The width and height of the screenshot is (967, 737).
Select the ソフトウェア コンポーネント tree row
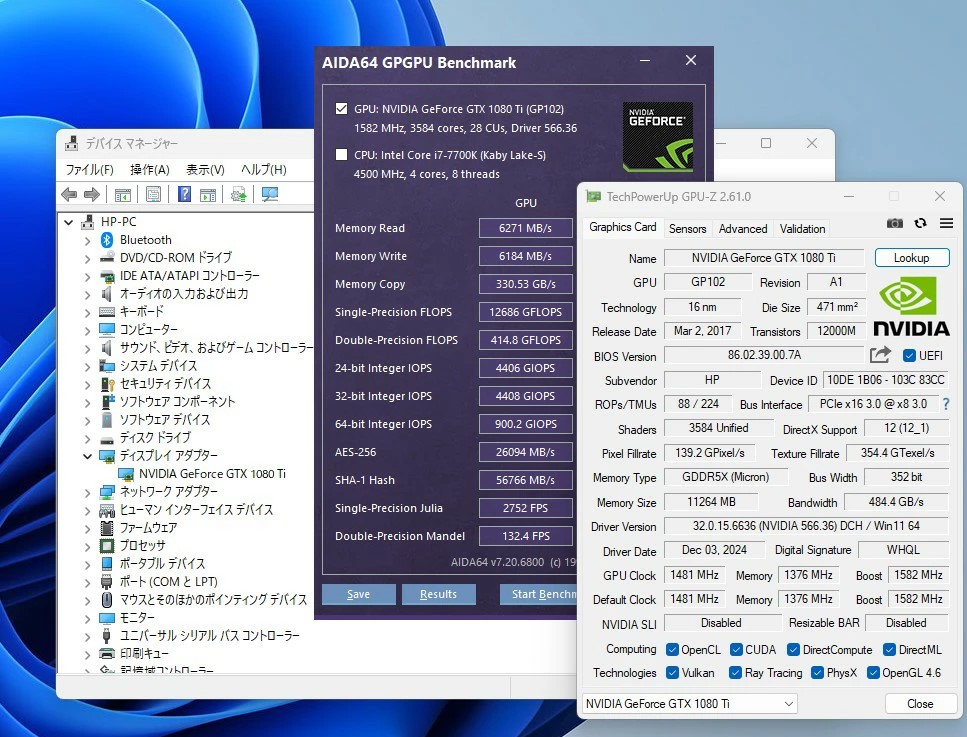pos(177,402)
